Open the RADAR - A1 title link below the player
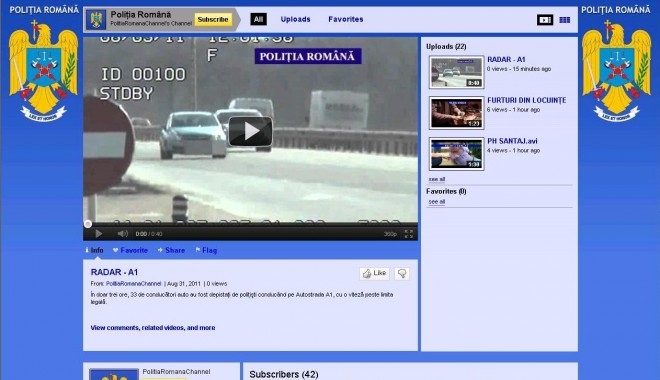660x380 pixels. [x=114, y=272]
